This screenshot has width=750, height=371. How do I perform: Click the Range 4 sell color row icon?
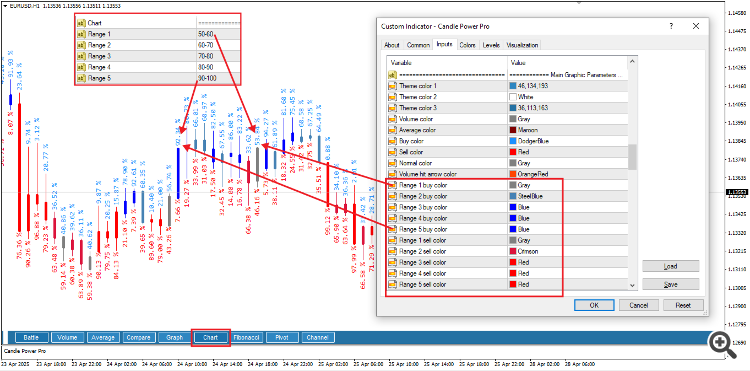(393, 273)
